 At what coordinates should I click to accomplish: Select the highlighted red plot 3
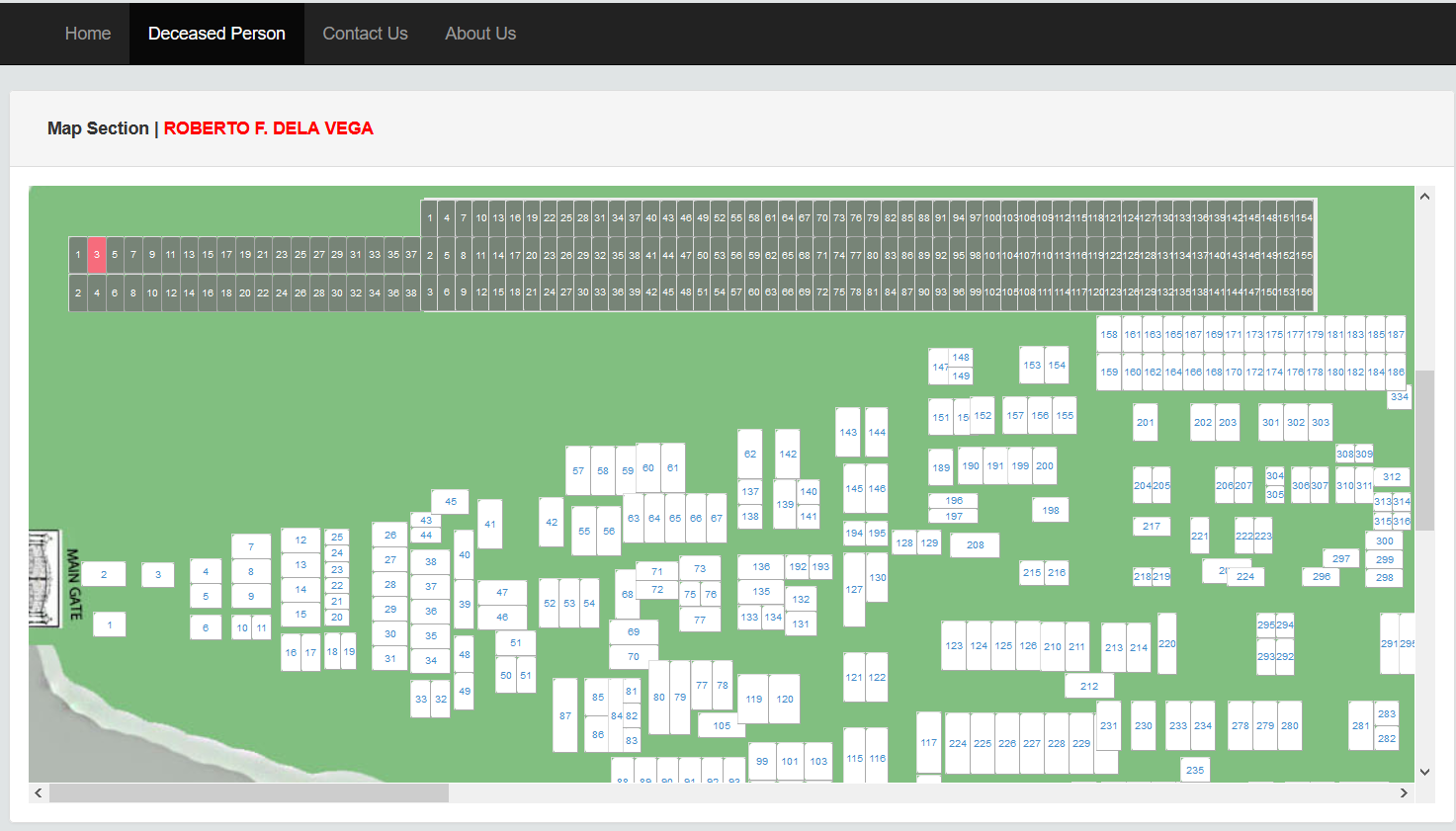point(96,254)
